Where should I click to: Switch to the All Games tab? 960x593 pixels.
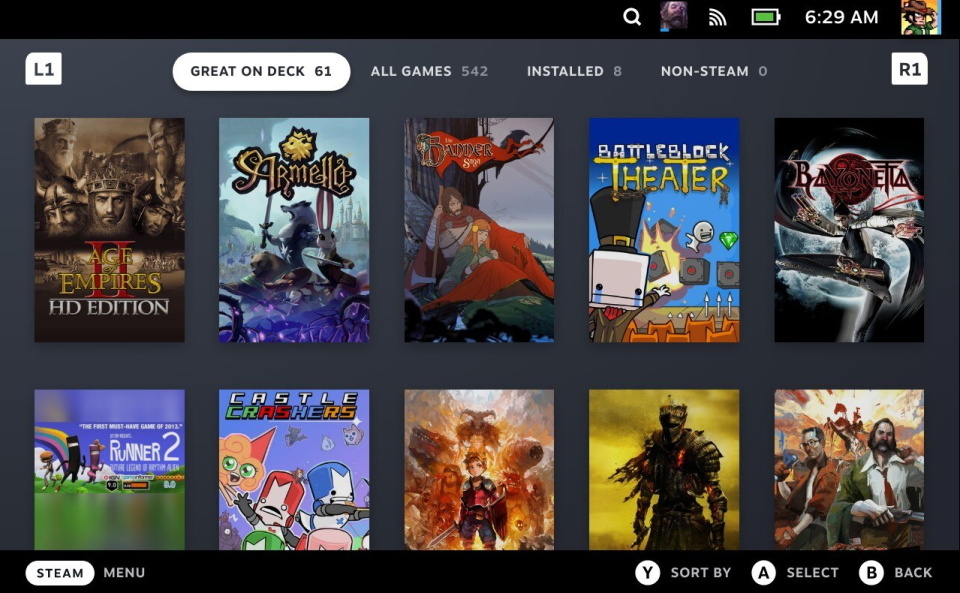coord(429,71)
